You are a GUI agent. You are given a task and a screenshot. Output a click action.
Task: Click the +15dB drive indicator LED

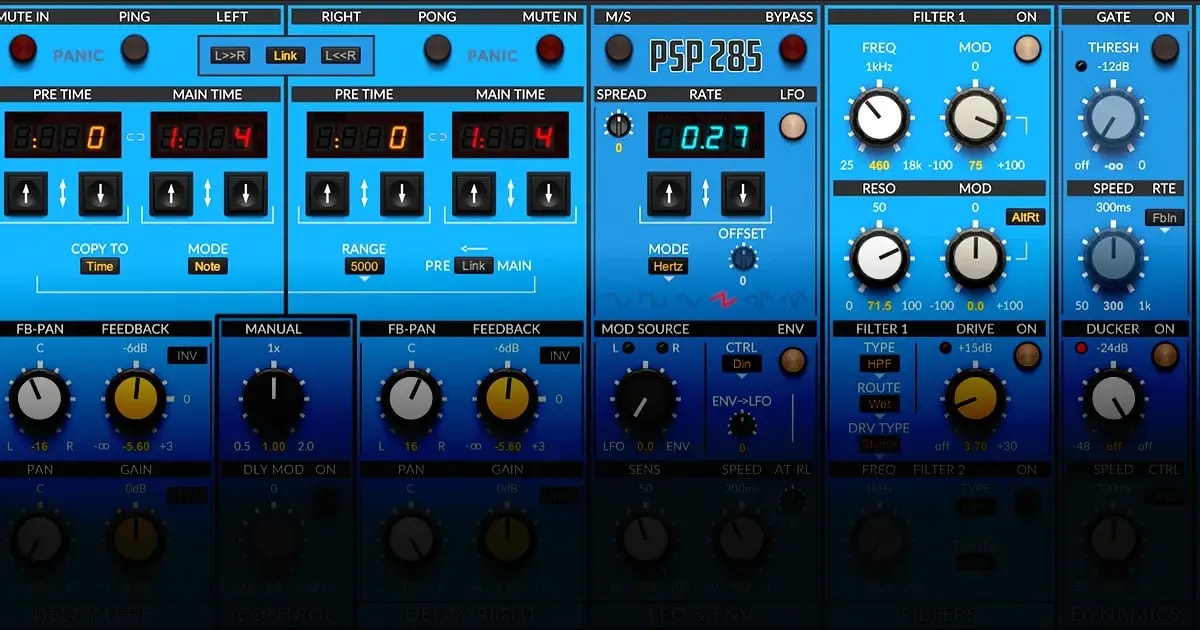point(945,348)
